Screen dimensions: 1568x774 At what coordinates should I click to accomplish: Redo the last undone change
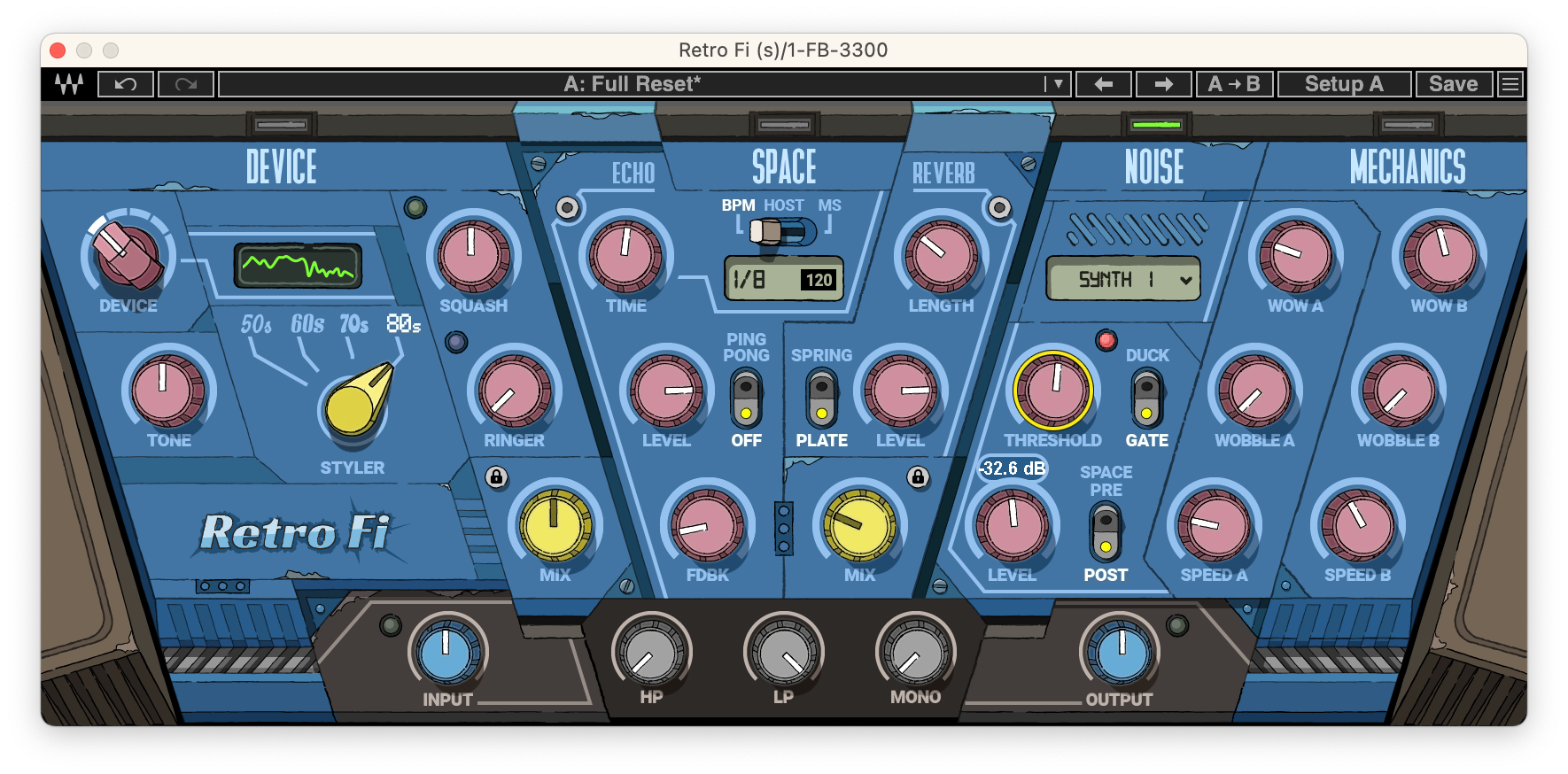186,84
